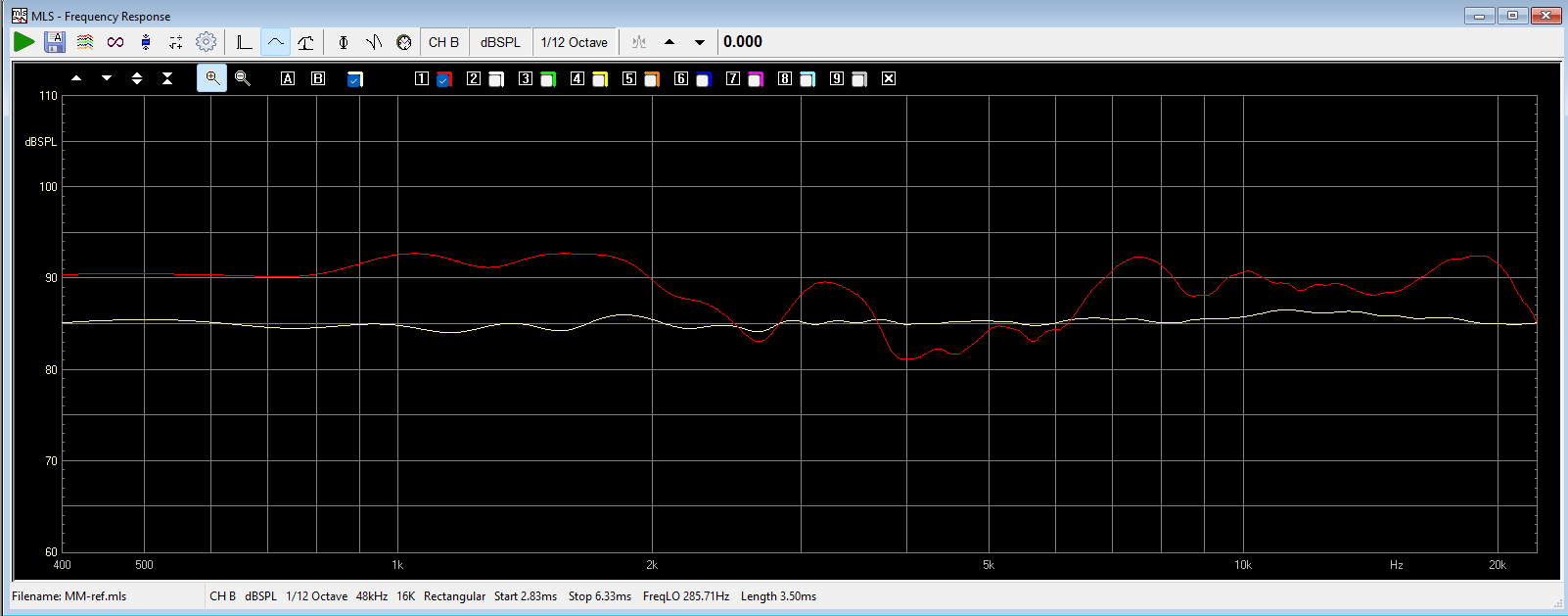The height and width of the screenshot is (616, 1568).
Task: Click Stop 6.33ms in status bar
Action: click(600, 596)
